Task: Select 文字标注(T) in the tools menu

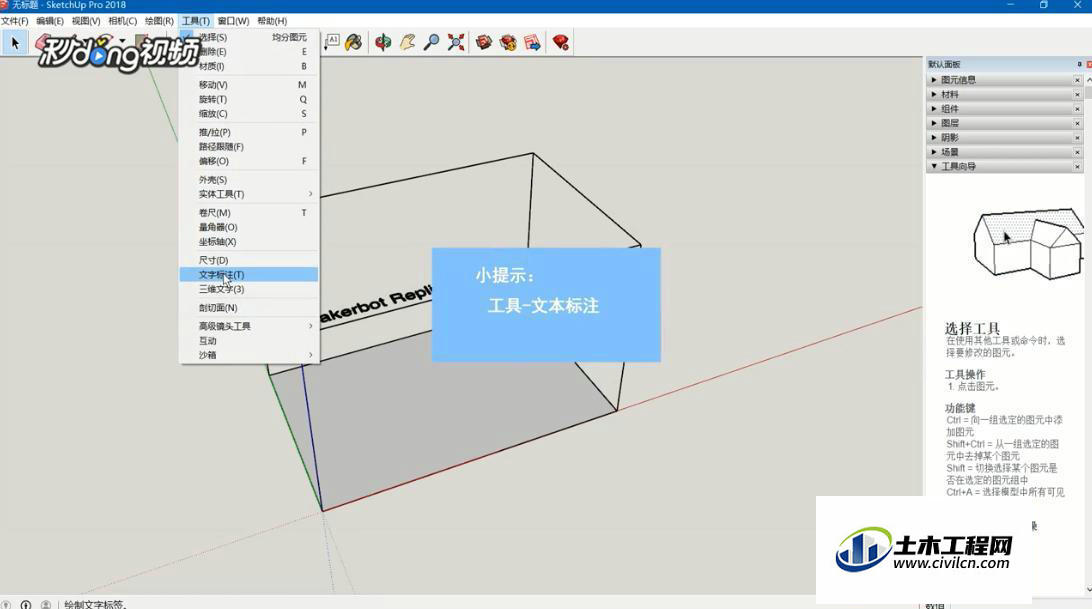Action: point(249,275)
